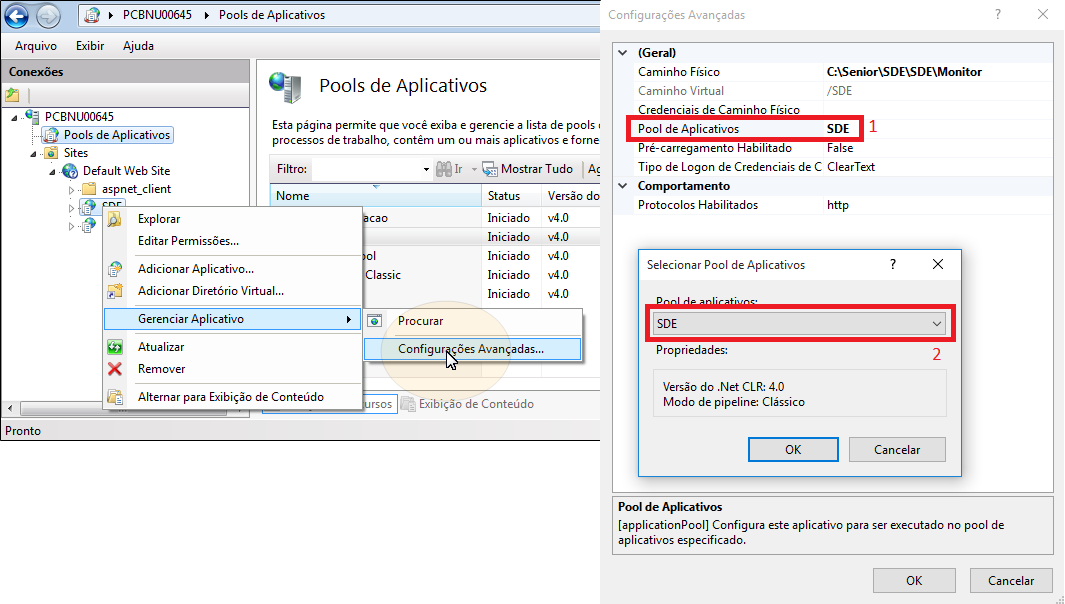Click the Explorar magnifier icon
Screen dimensions: 1065x604
coord(115,219)
